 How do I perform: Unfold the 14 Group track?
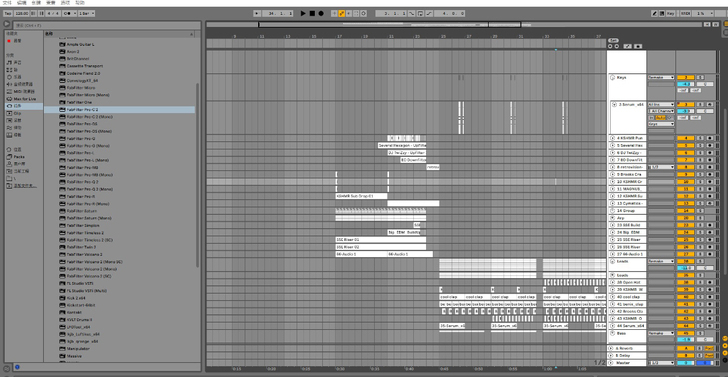coord(612,210)
